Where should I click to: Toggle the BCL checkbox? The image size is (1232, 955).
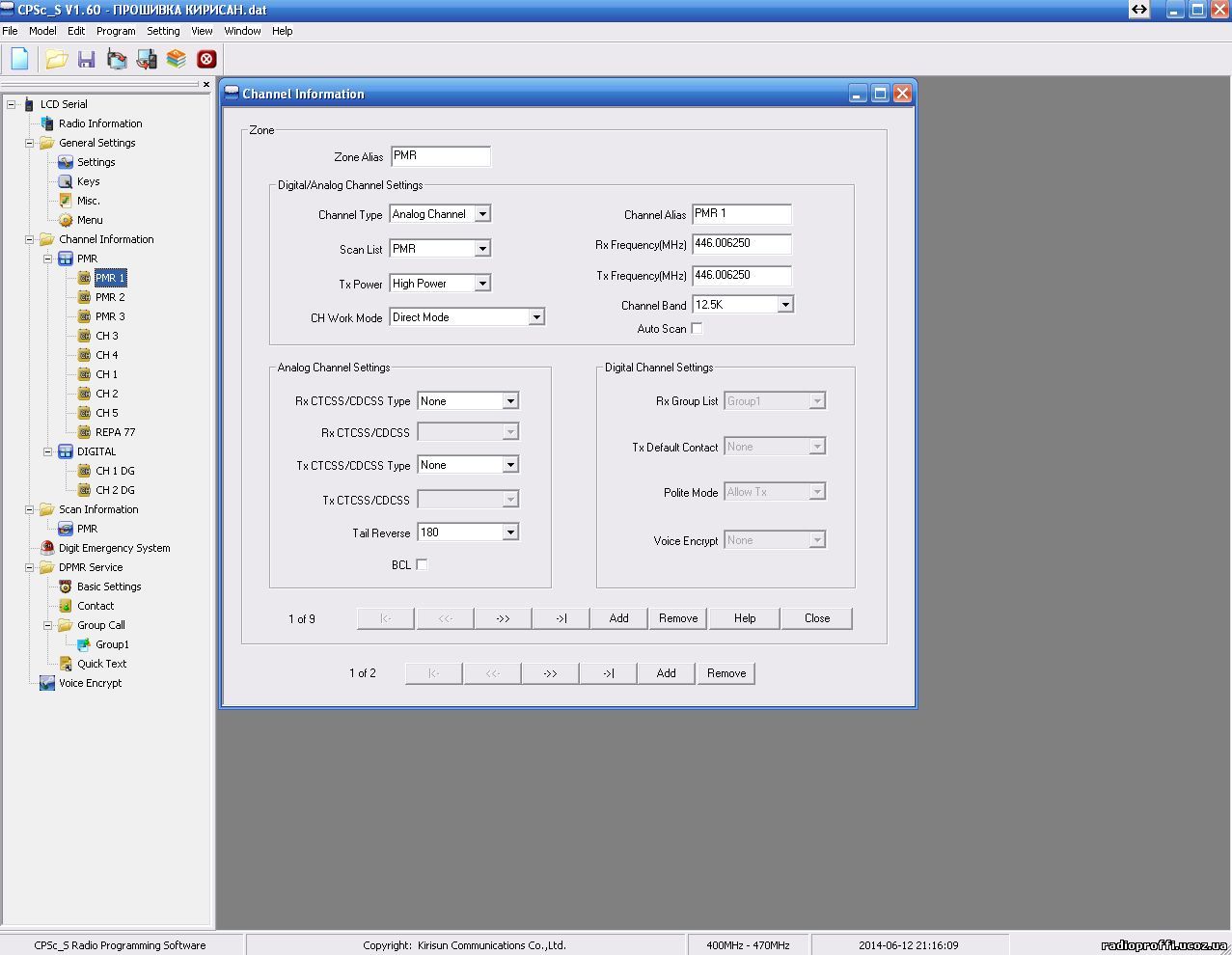[x=422, y=564]
